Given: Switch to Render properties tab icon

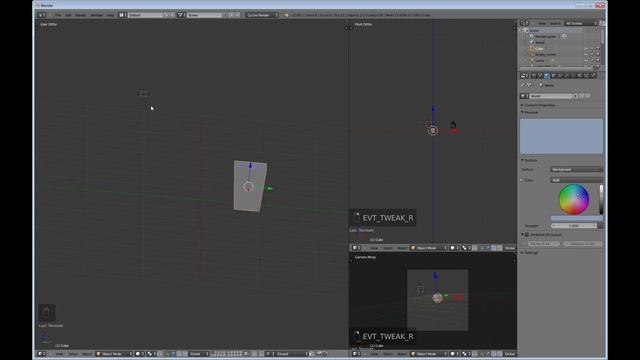Looking at the screenshot, I should (x=533, y=76).
